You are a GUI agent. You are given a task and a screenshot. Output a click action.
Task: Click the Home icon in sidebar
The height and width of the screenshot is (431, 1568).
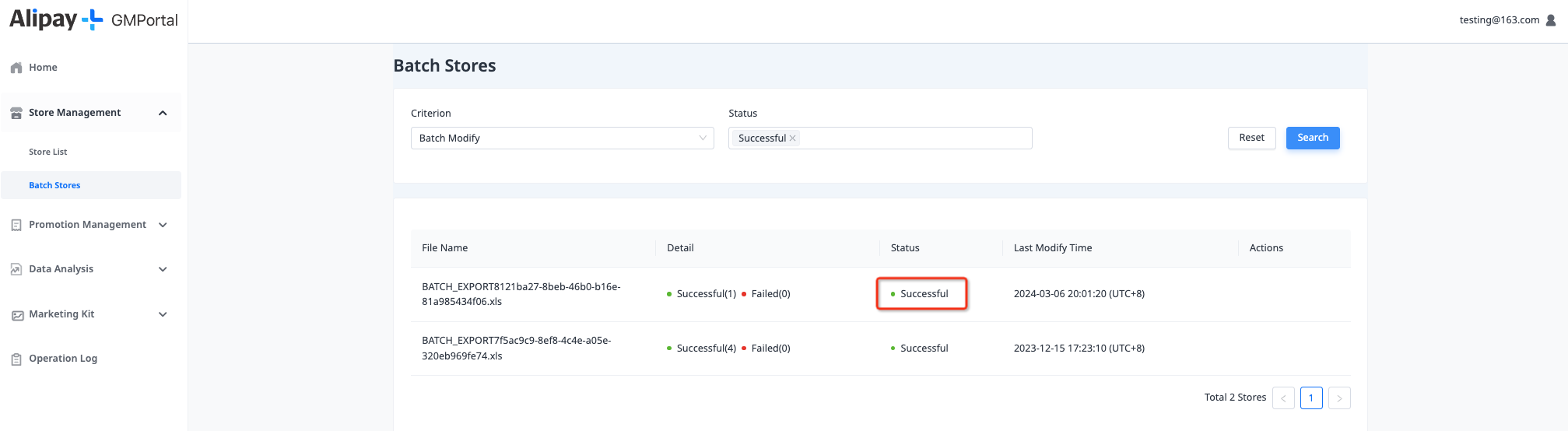pos(16,68)
